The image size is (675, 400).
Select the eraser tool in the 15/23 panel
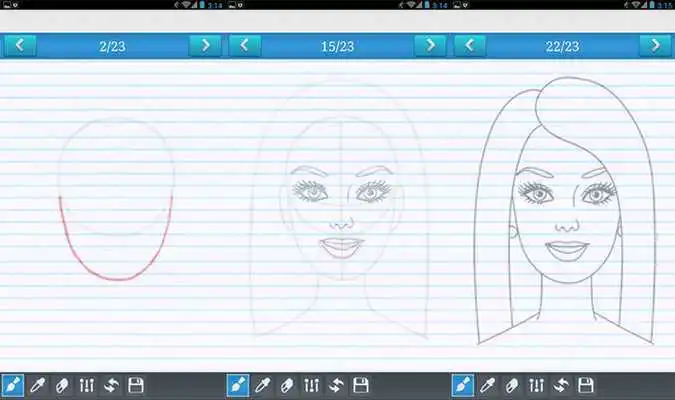pyautogui.click(x=287, y=385)
